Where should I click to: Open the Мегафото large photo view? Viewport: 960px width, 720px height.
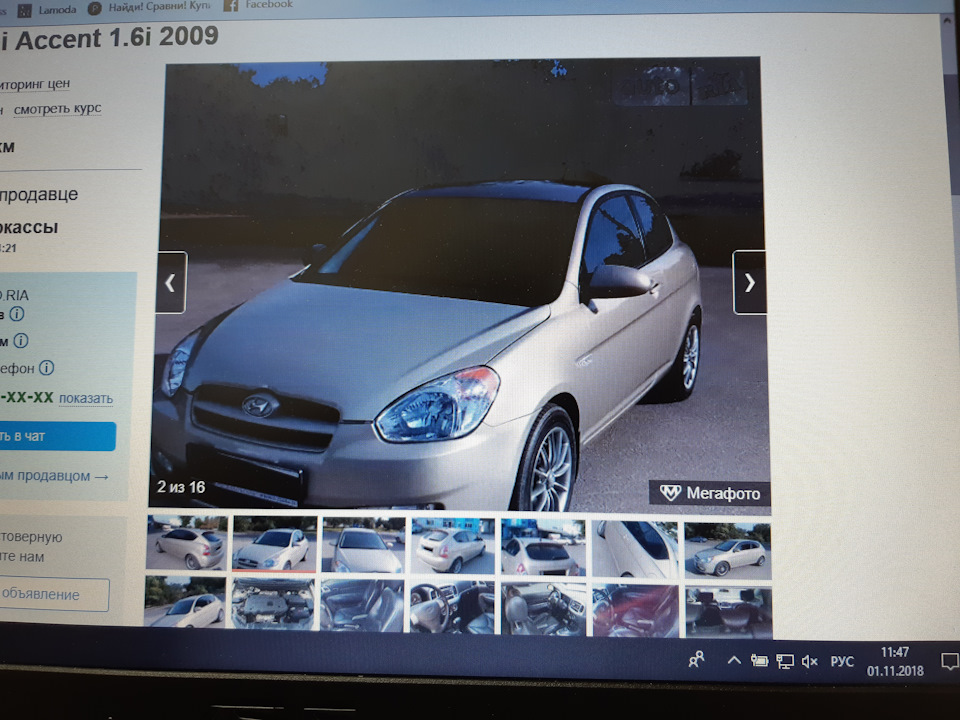[710, 493]
